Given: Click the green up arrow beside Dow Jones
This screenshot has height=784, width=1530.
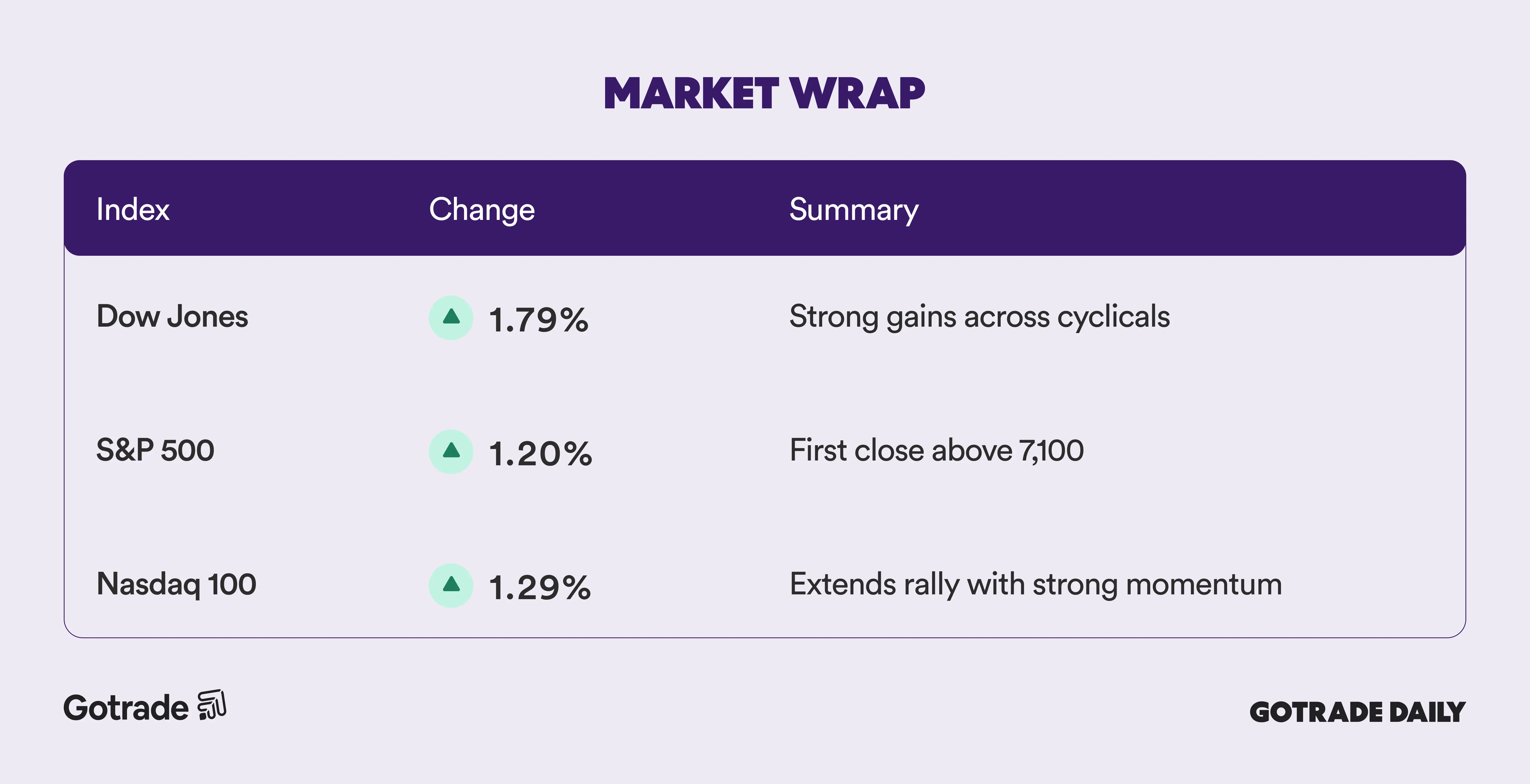Looking at the screenshot, I should click(451, 317).
